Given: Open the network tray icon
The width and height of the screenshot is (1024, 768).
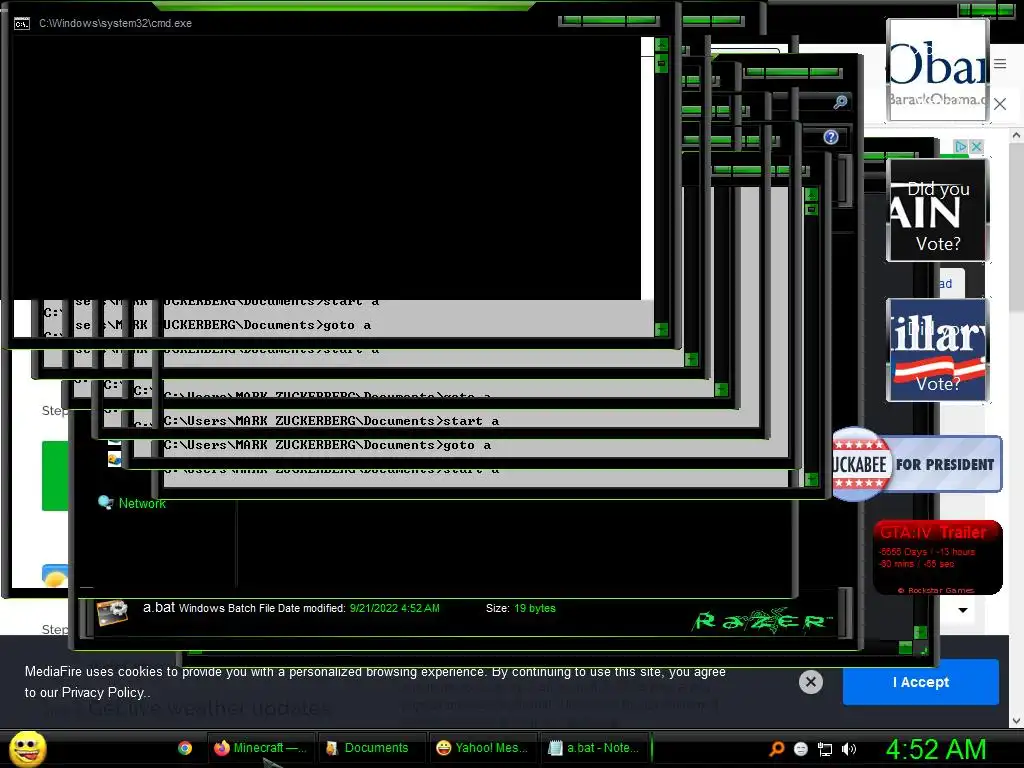Looking at the screenshot, I should click(x=825, y=749).
